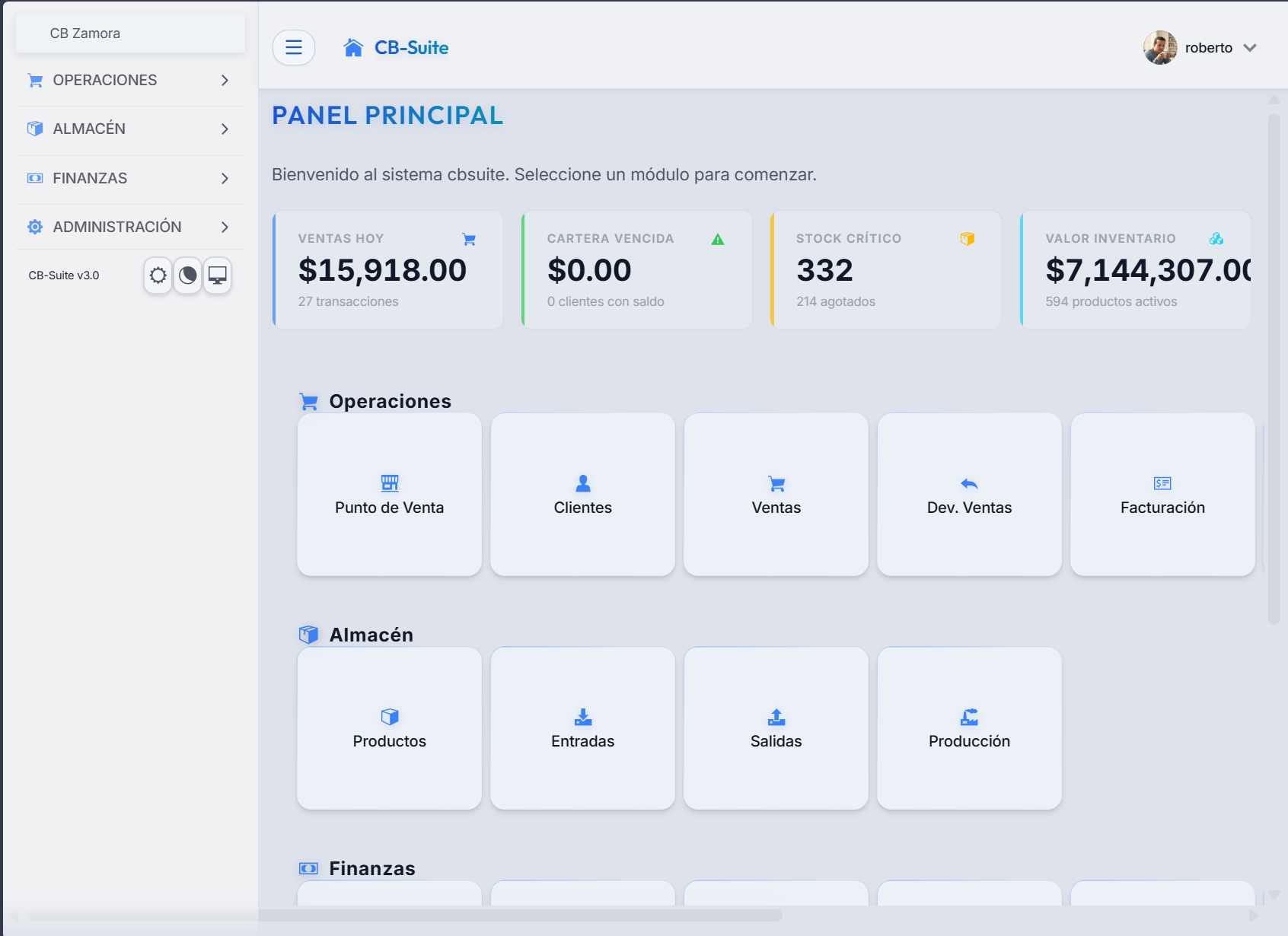Expand the ADMINISTRACIÓN sidebar chevron
1288x936 pixels.
(x=225, y=227)
